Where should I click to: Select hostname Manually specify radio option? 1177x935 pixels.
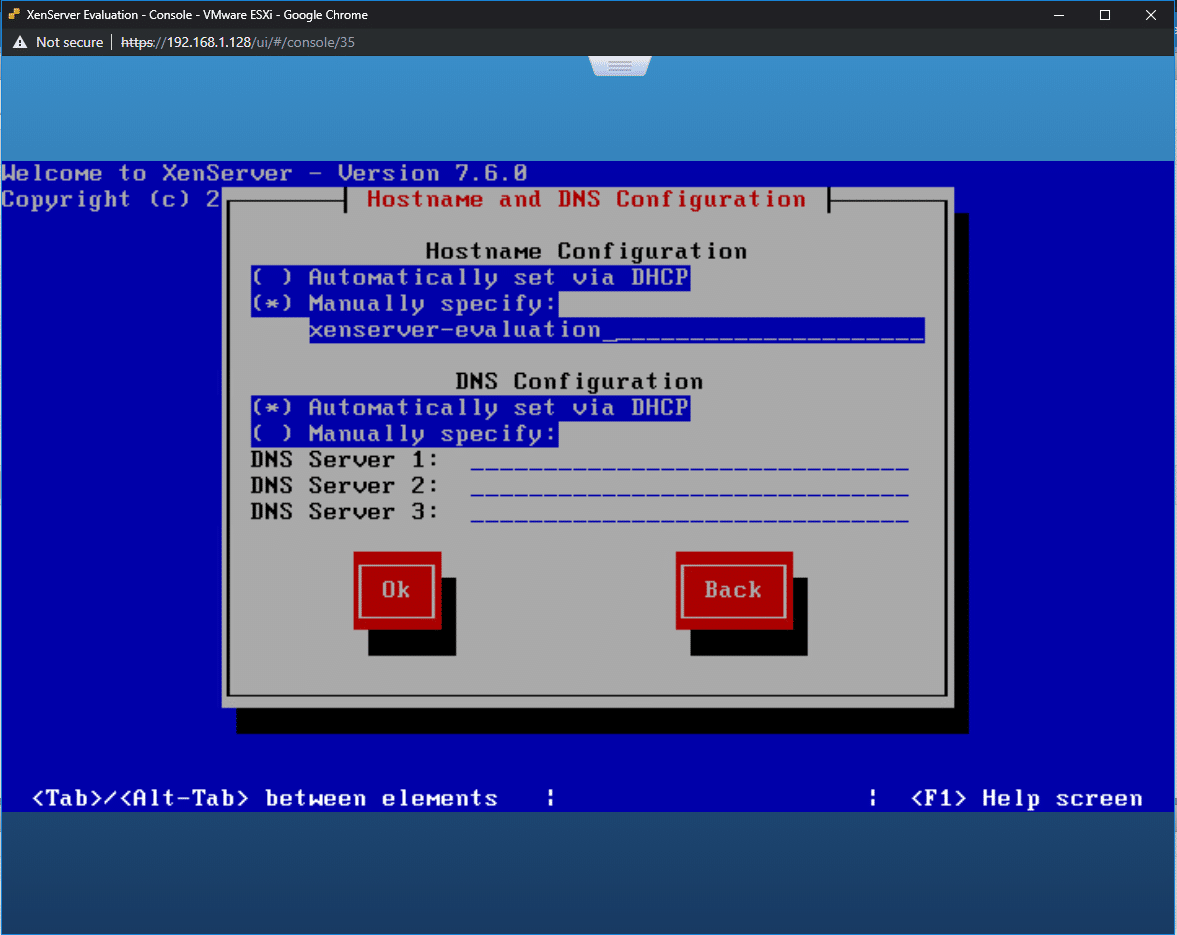pos(405,304)
